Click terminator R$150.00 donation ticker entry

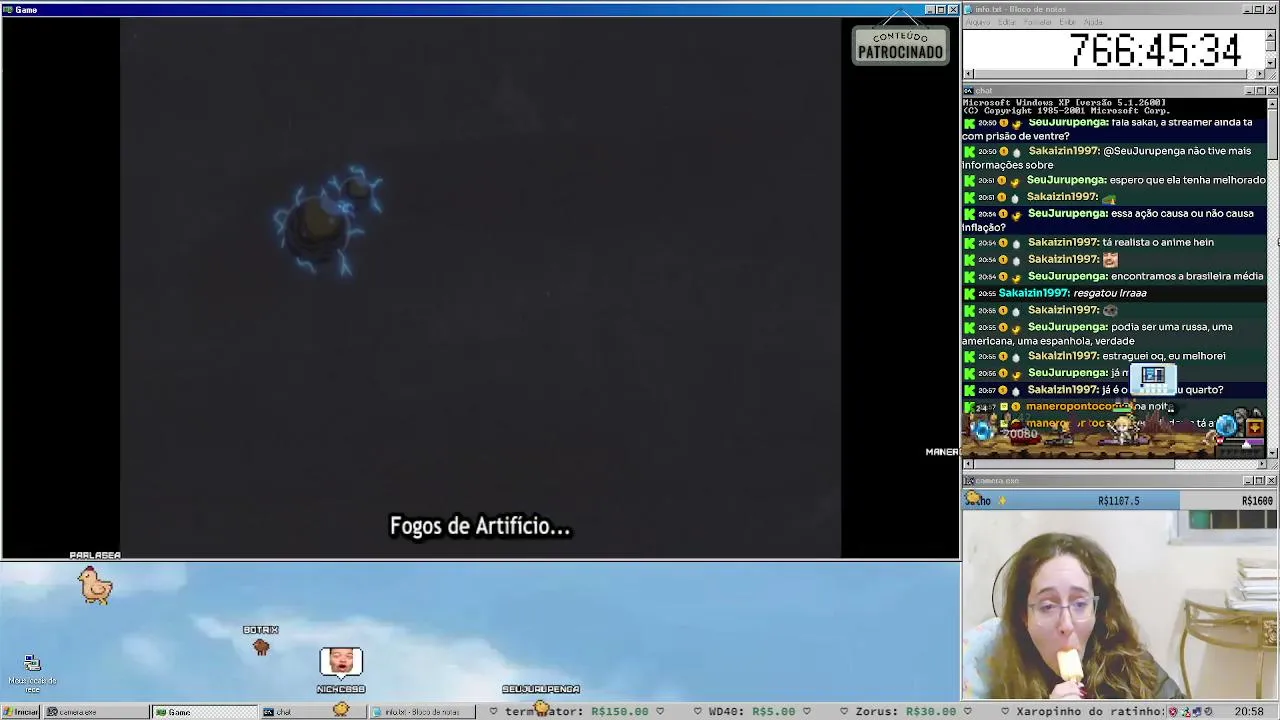point(576,712)
